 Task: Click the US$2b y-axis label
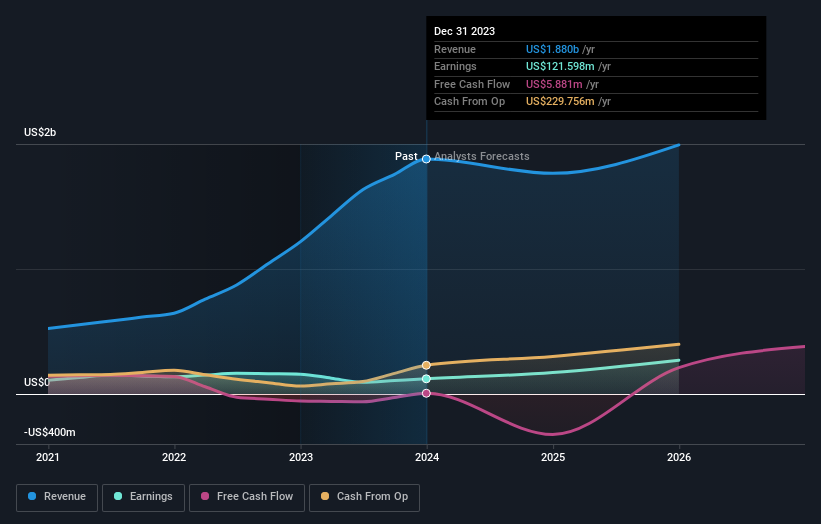[x=40, y=132]
